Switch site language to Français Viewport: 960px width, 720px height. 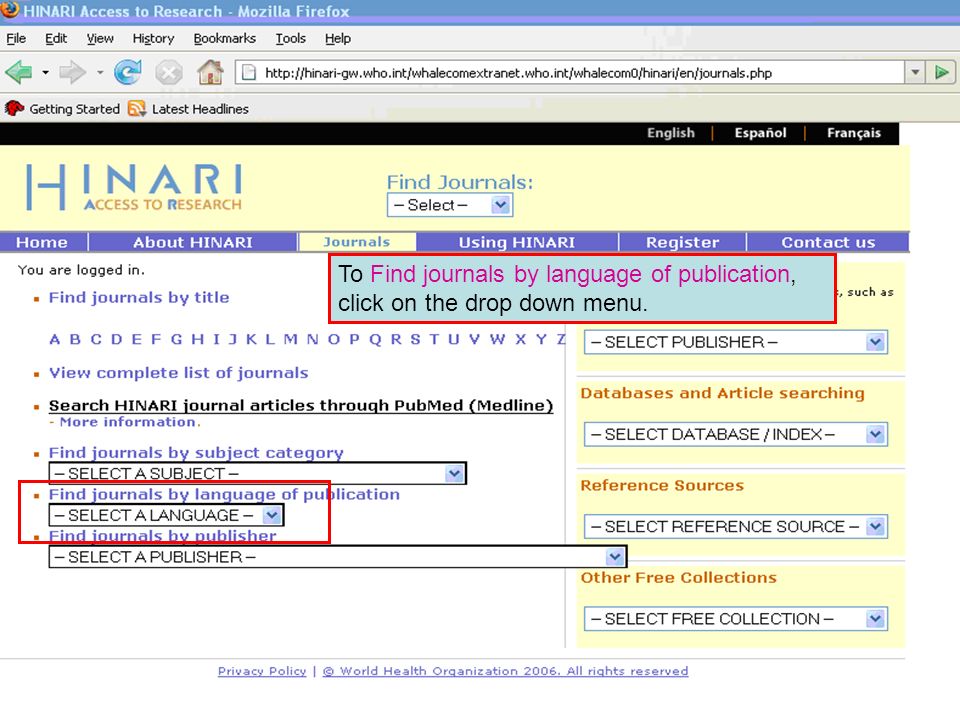(x=853, y=133)
